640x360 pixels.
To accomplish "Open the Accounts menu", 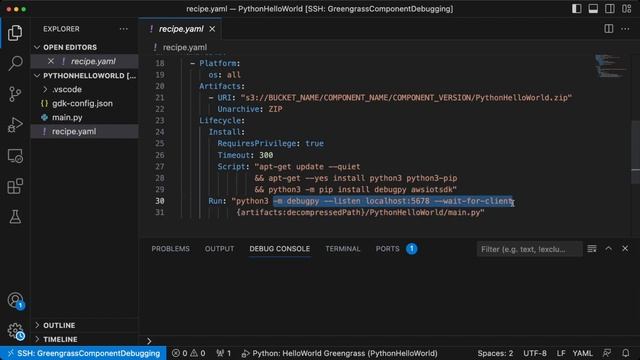I will pos(15,301).
